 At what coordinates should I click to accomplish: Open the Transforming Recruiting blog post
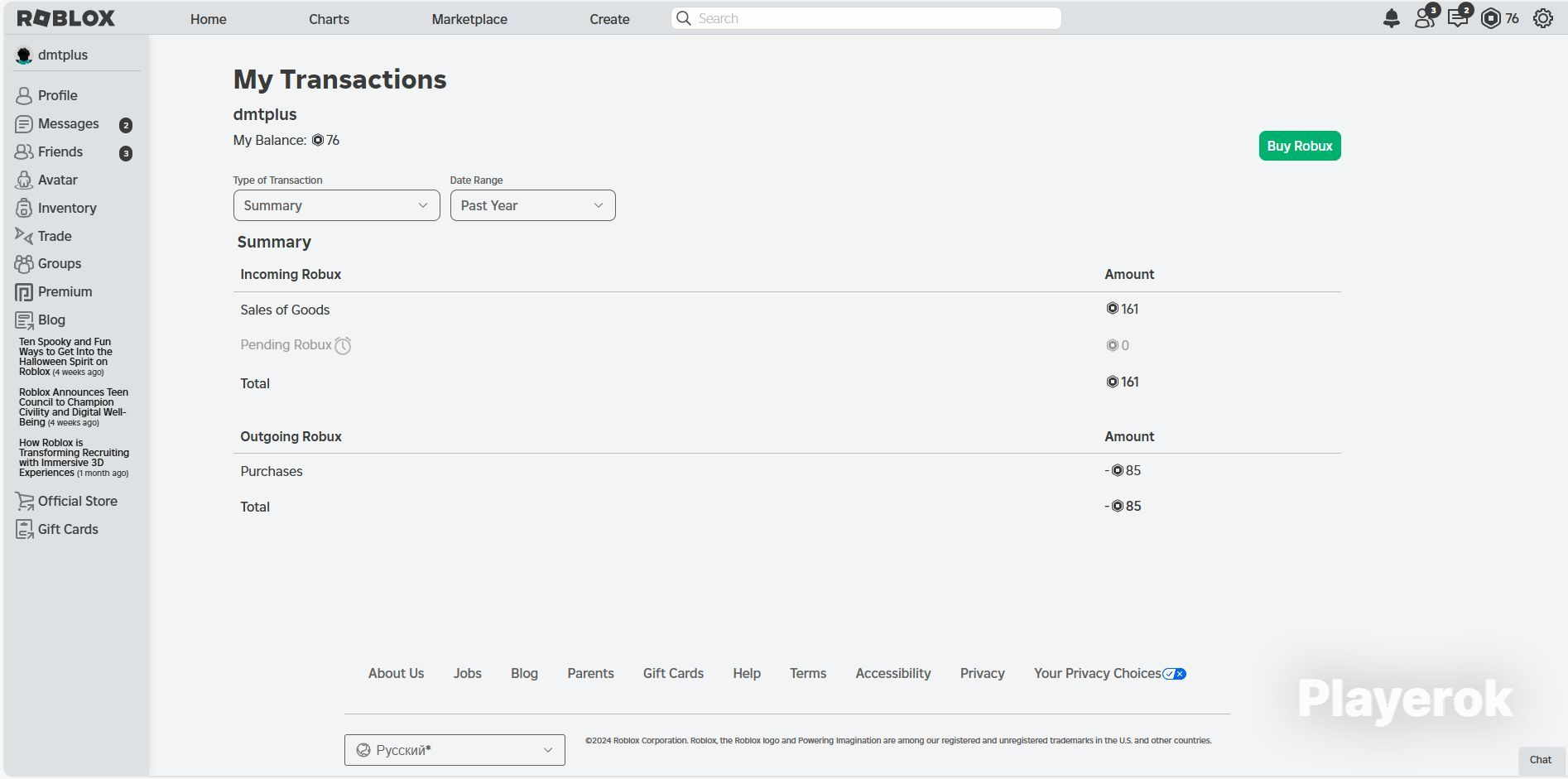74,458
